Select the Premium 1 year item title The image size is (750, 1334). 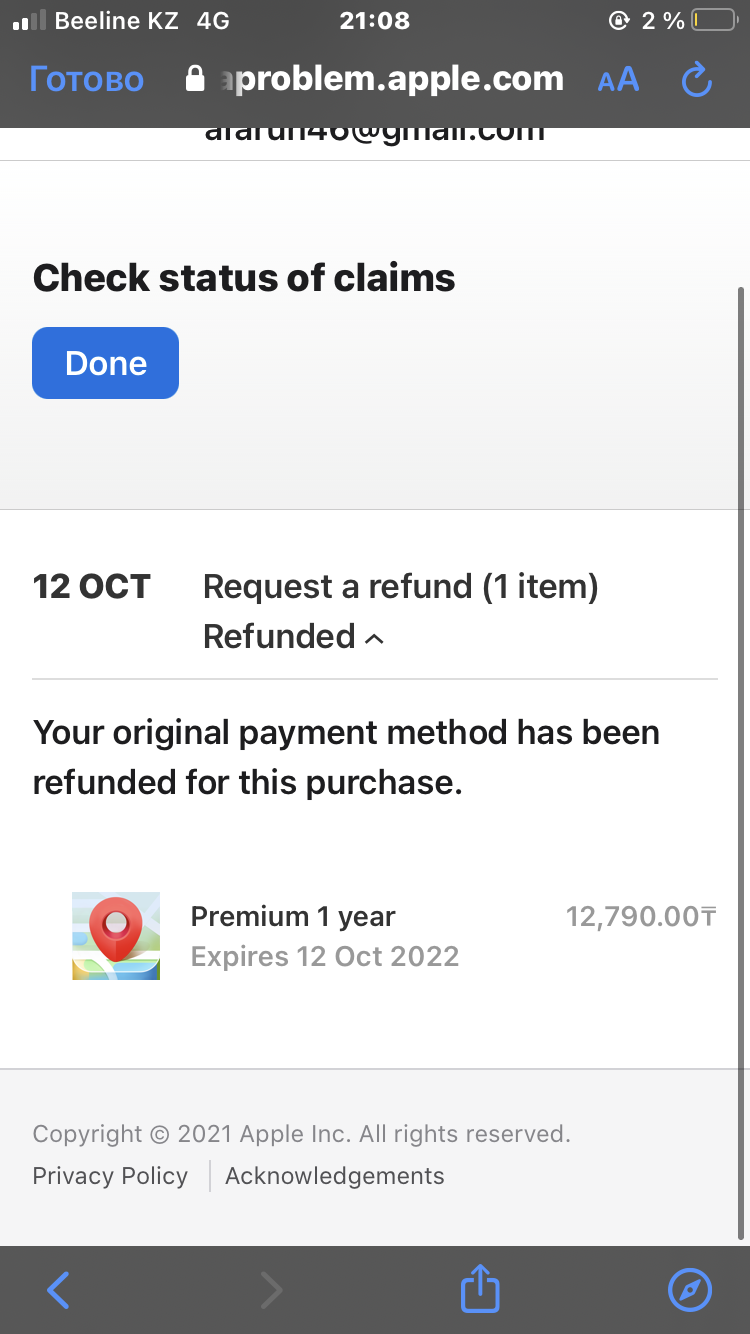(x=293, y=916)
